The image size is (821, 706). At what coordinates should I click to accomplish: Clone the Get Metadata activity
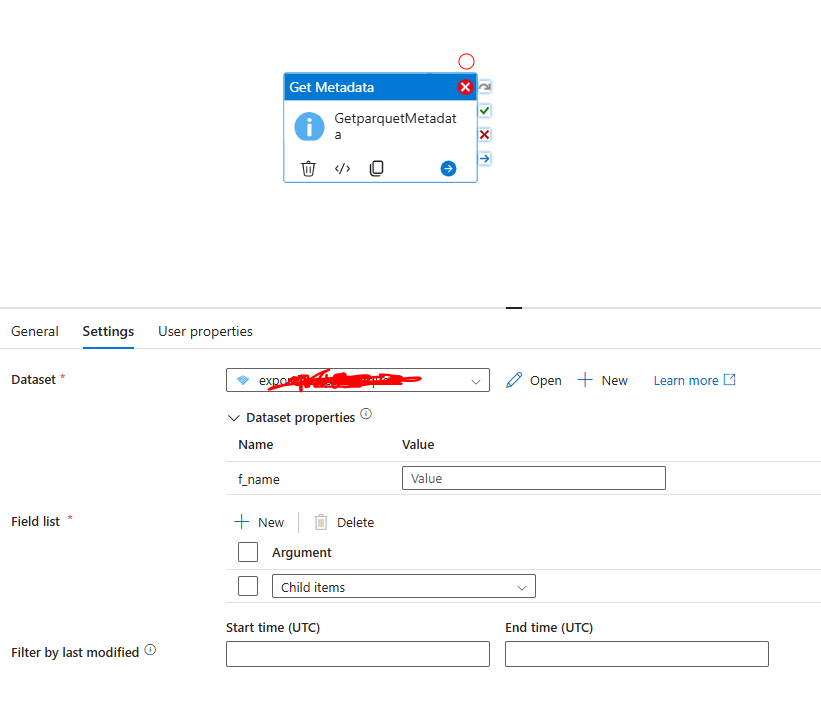376,168
